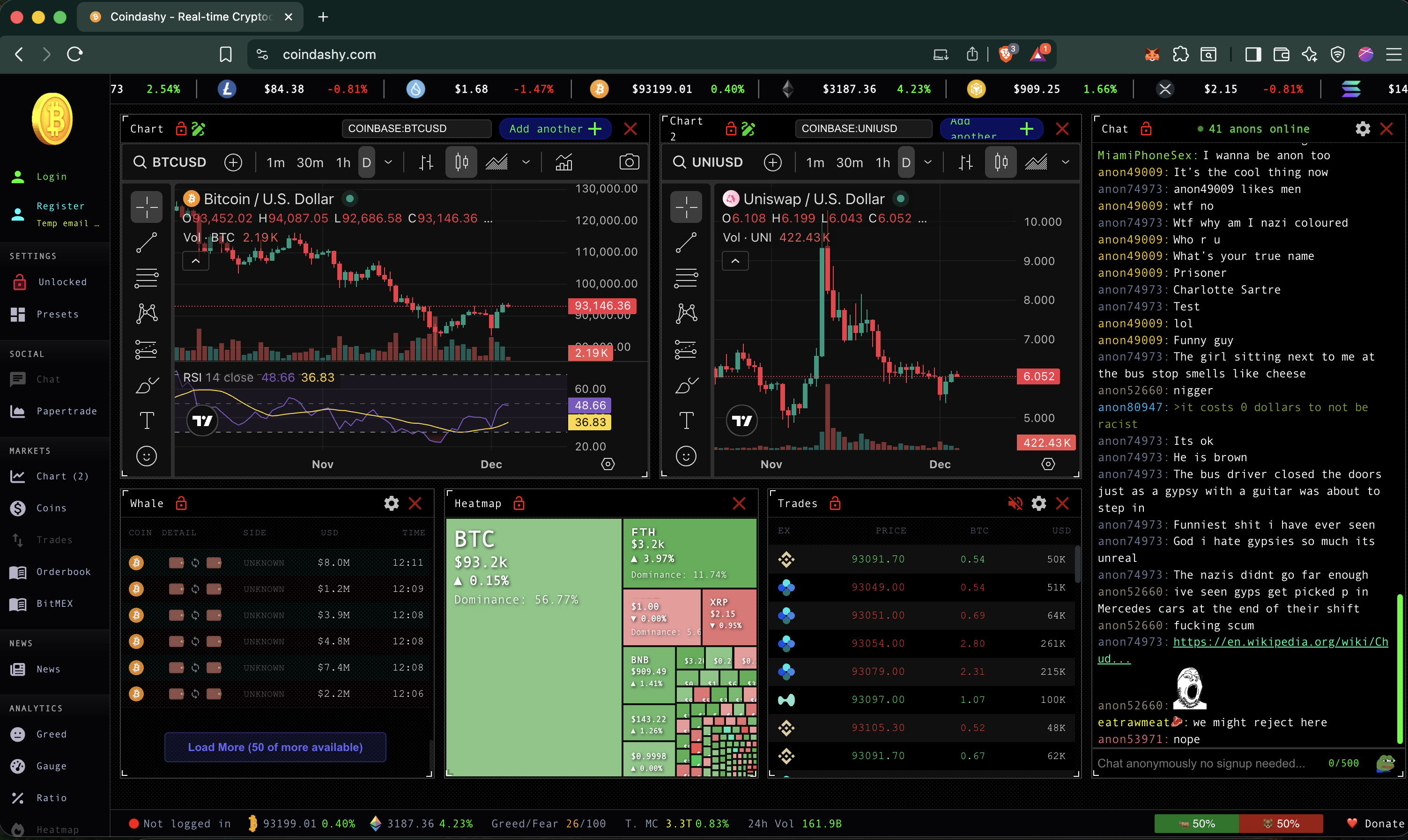The width and height of the screenshot is (1408, 840).
Task: Collapse the BTC chart indicator legend chevron
Action: tap(195, 261)
